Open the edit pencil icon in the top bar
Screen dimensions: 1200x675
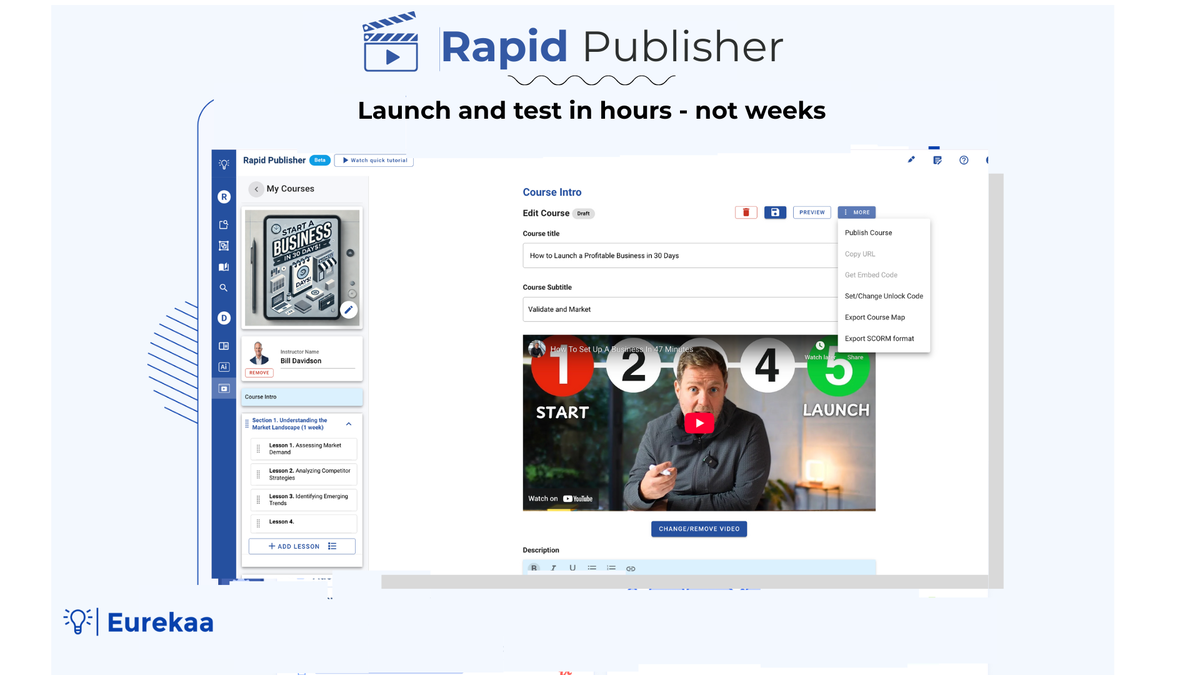click(x=910, y=159)
